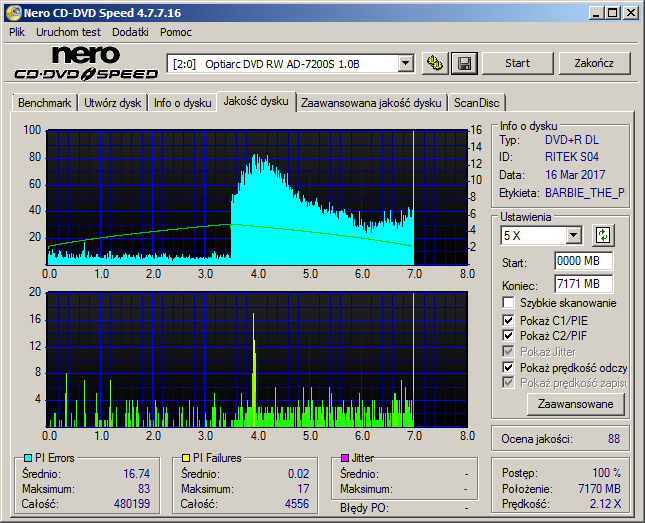The image size is (645, 523).
Task: Switch to the ScanDisc tab
Action: [x=476, y=103]
